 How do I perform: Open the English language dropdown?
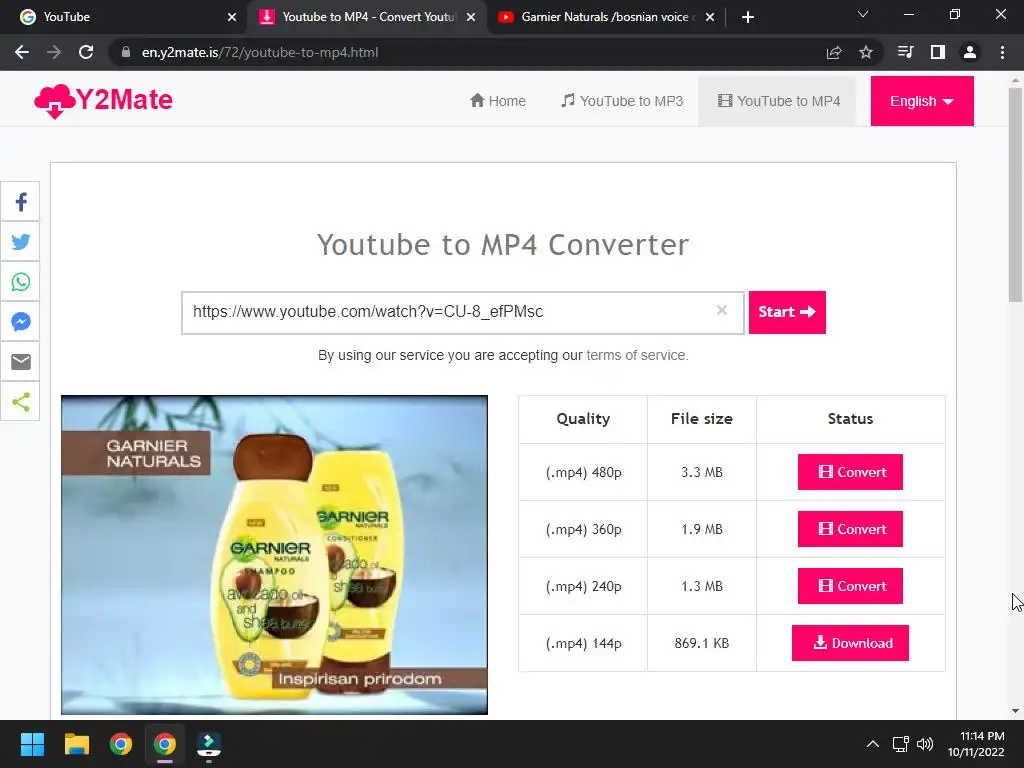click(922, 101)
